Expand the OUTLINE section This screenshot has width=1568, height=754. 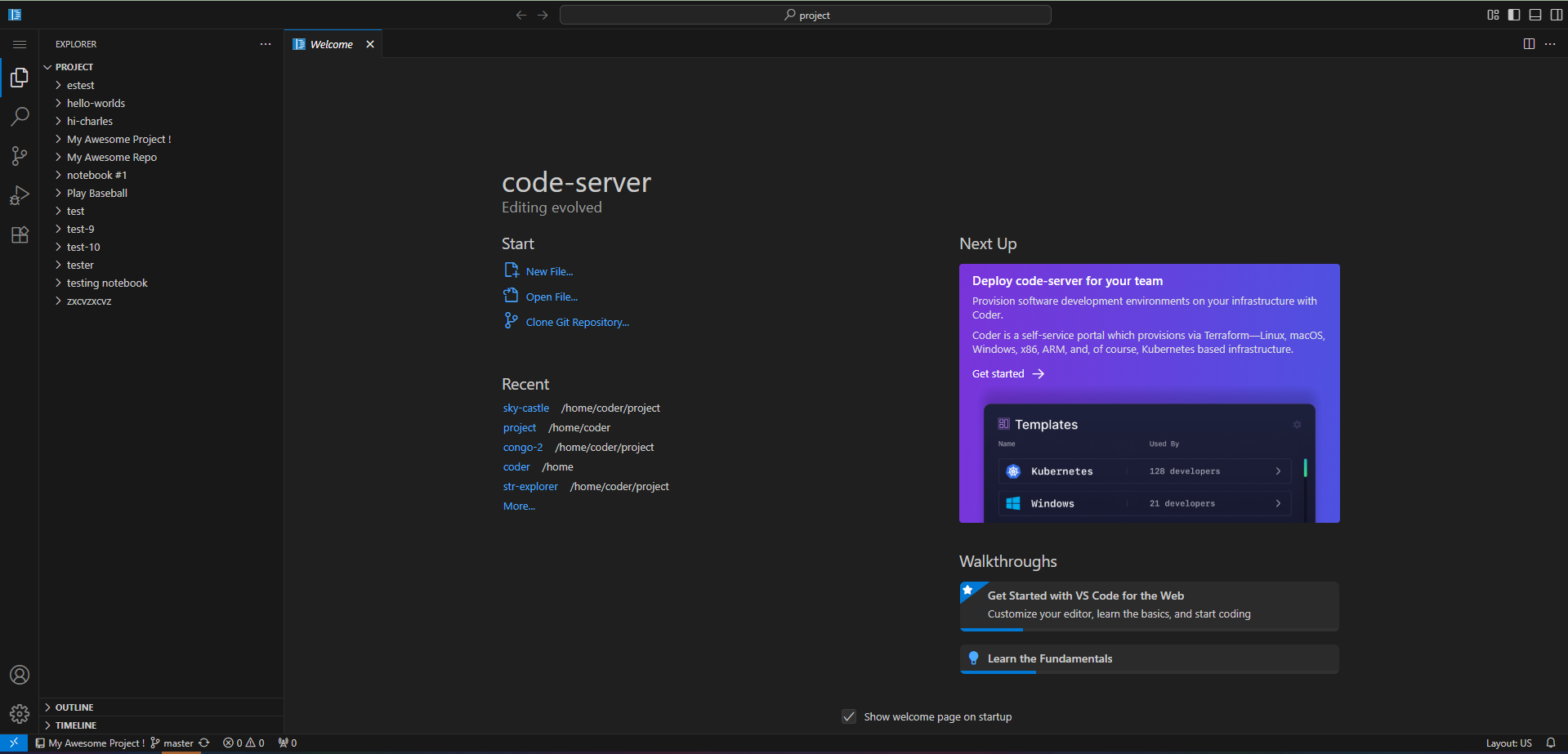tap(161, 707)
